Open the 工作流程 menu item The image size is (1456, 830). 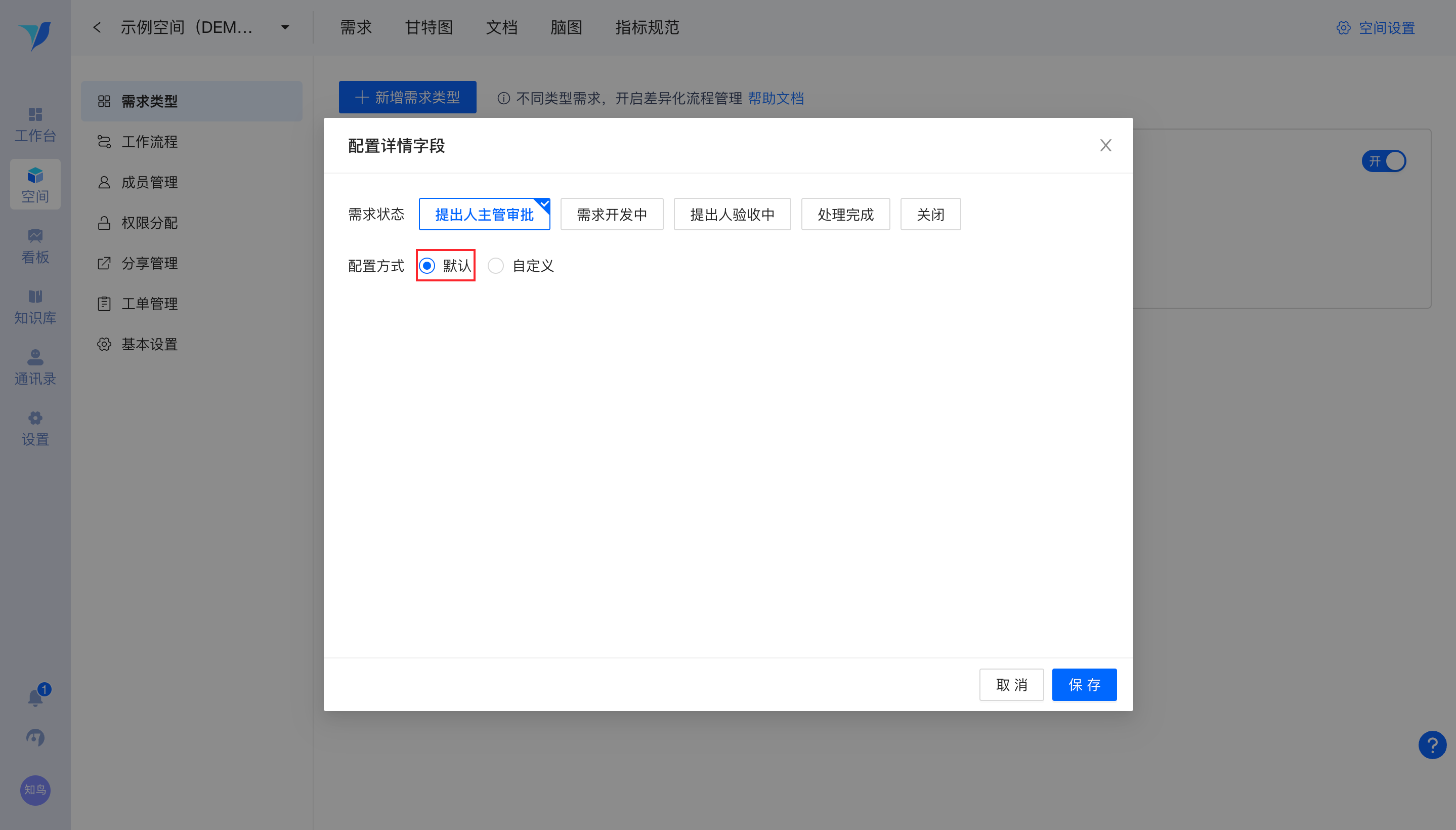coord(149,142)
